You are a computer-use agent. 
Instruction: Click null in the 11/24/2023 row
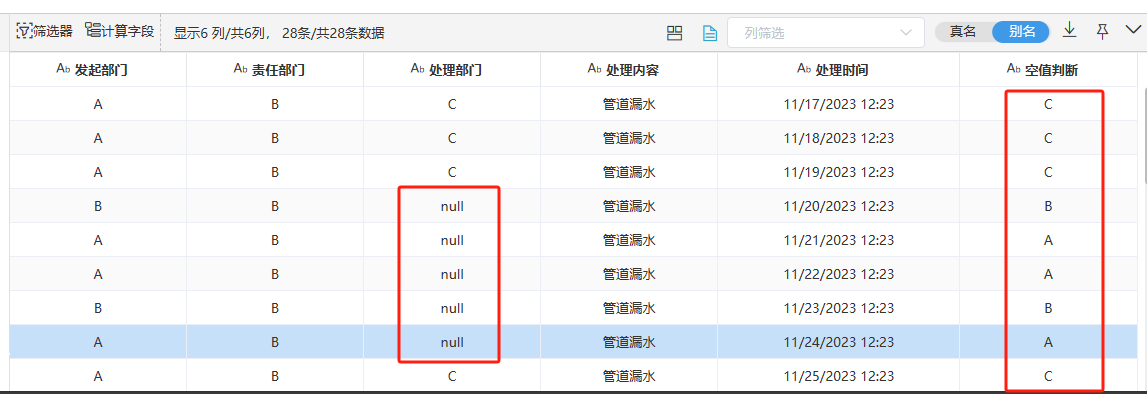coord(452,341)
